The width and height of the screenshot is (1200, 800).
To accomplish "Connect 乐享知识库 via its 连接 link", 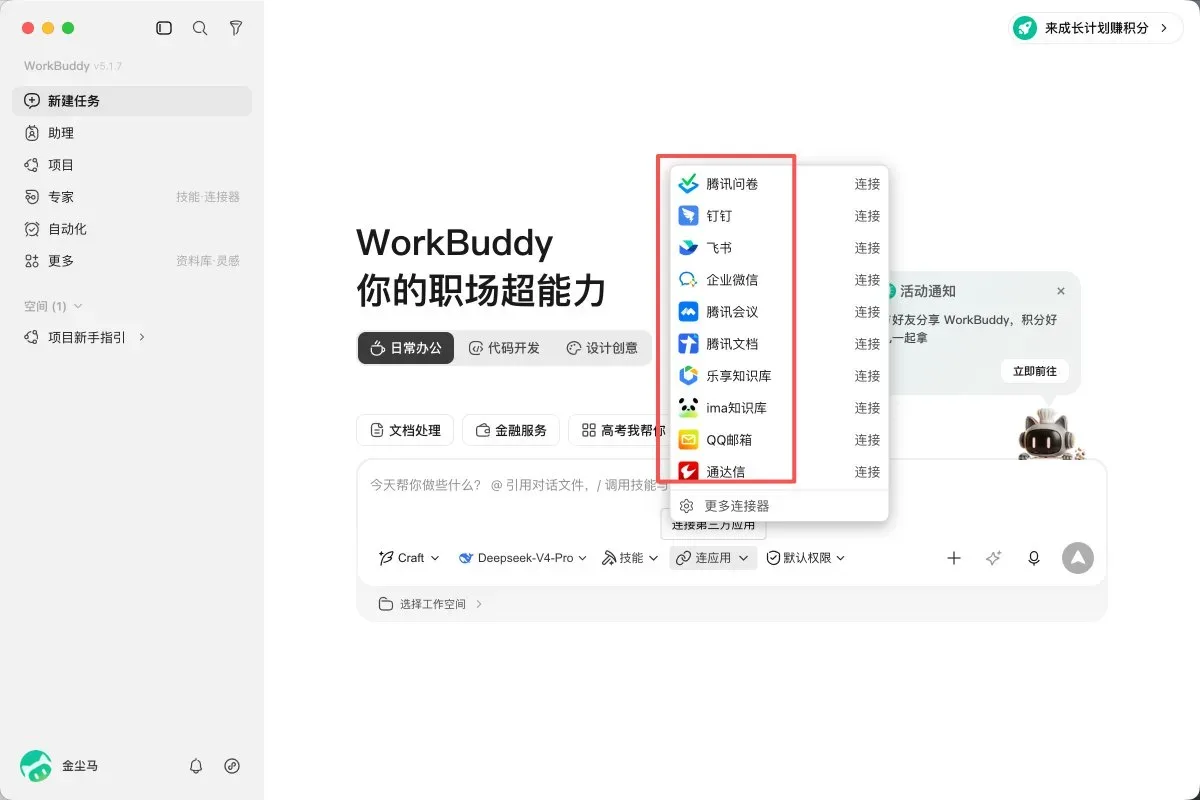I will pos(867,376).
